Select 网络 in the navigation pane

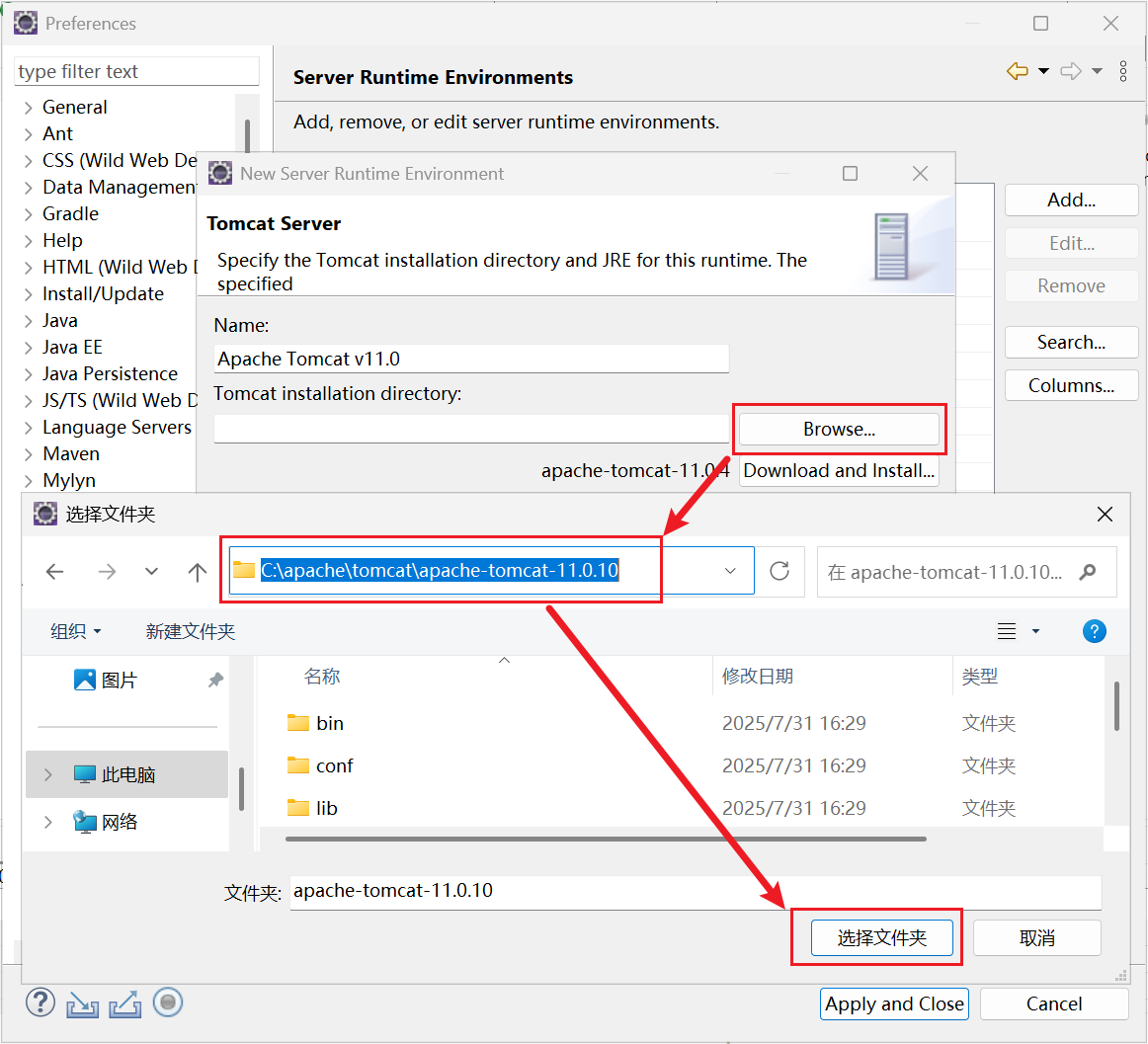[120, 822]
